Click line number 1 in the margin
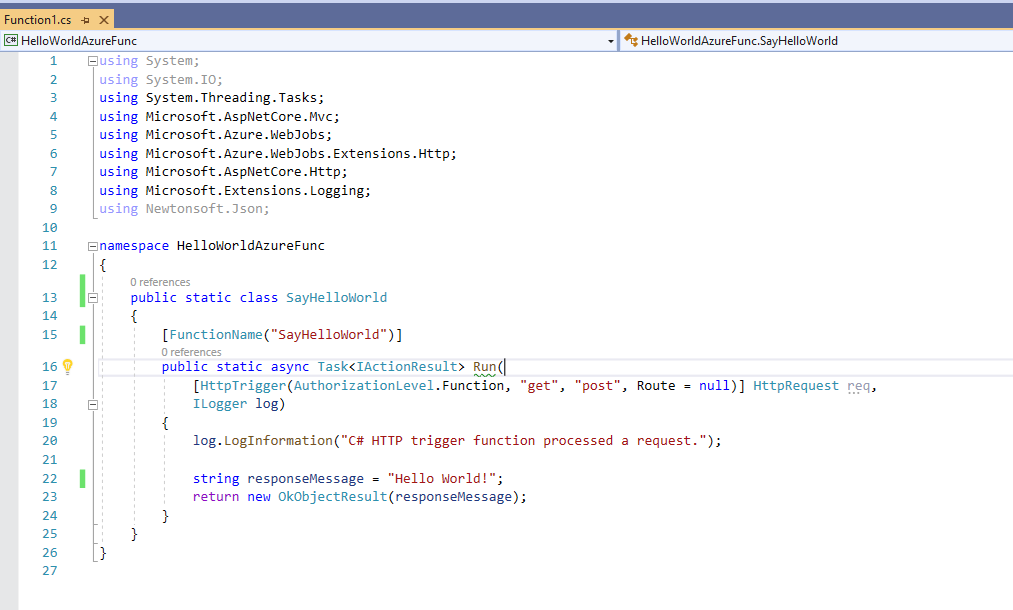Viewport: 1013px width, 610px height. click(x=54, y=61)
